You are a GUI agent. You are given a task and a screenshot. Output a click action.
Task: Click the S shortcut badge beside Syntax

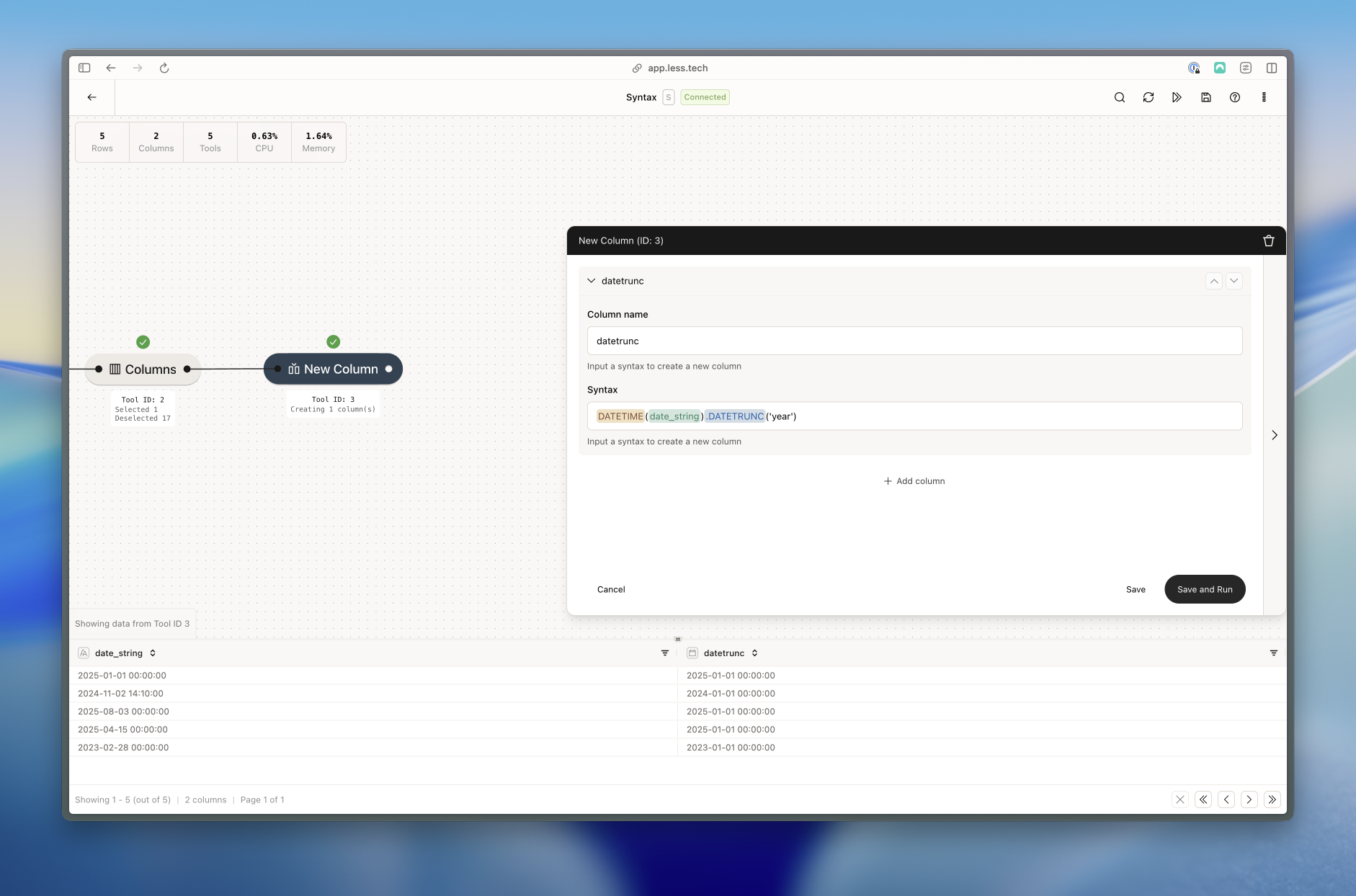tap(669, 97)
